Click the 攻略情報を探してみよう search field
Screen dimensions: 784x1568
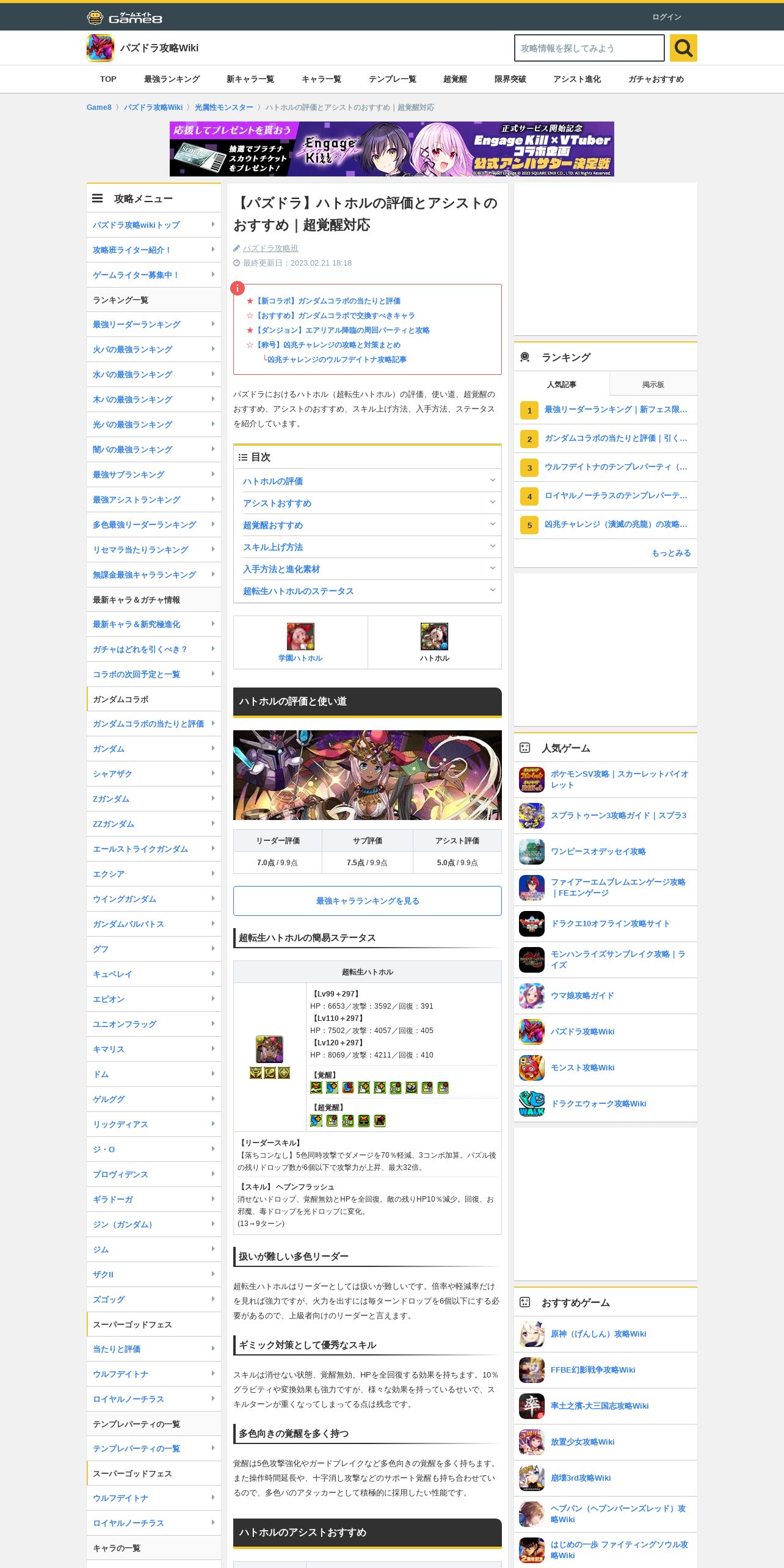589,48
